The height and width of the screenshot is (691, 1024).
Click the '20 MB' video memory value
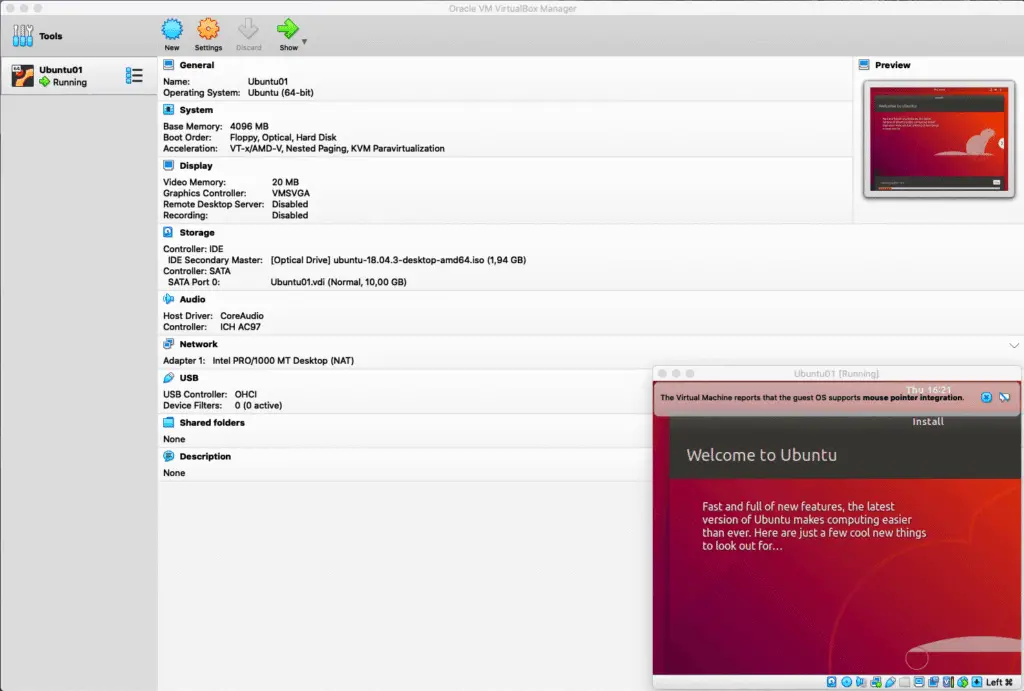[285, 182]
